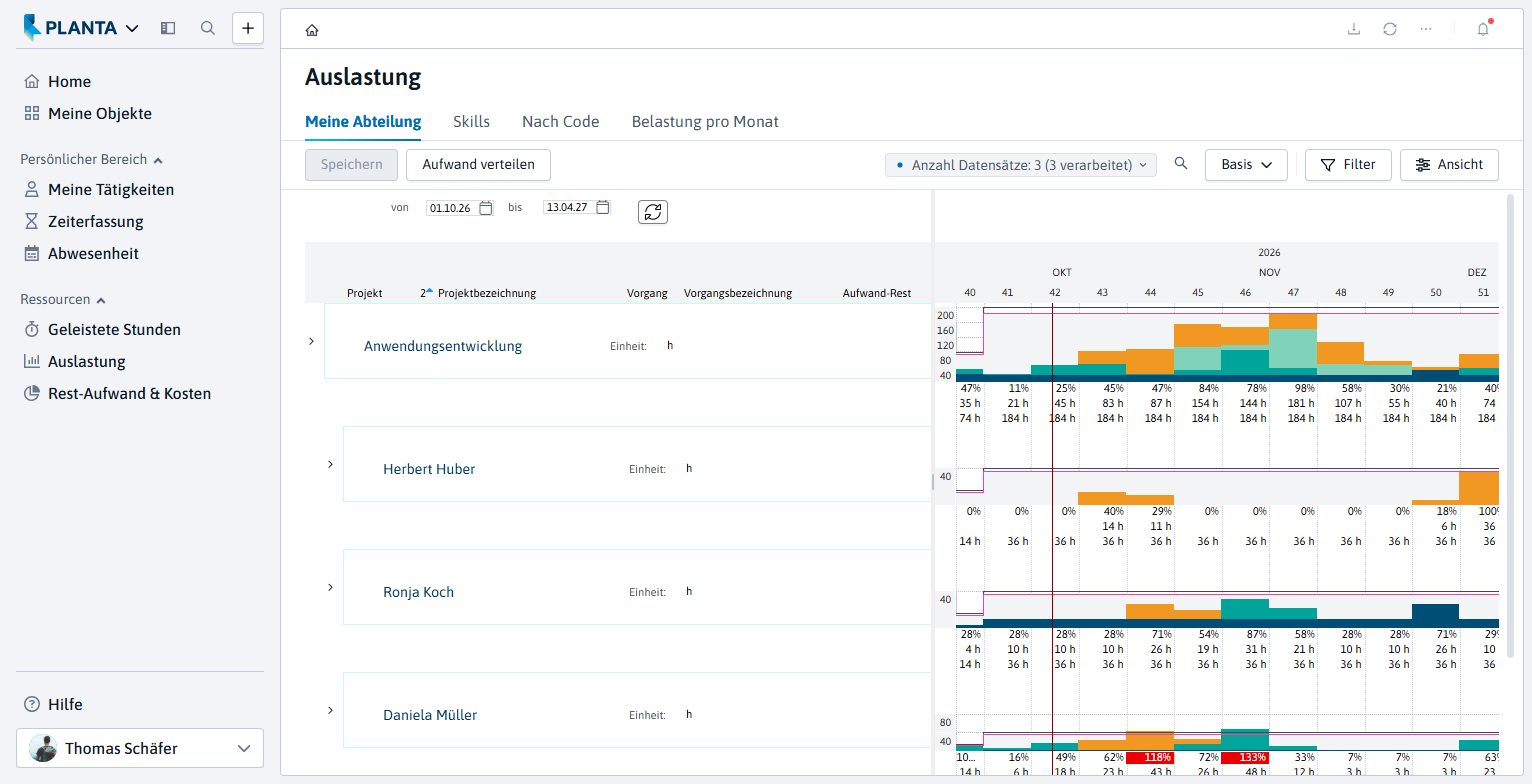
Task: Toggle the sidebar panel icon
Action: 168,28
